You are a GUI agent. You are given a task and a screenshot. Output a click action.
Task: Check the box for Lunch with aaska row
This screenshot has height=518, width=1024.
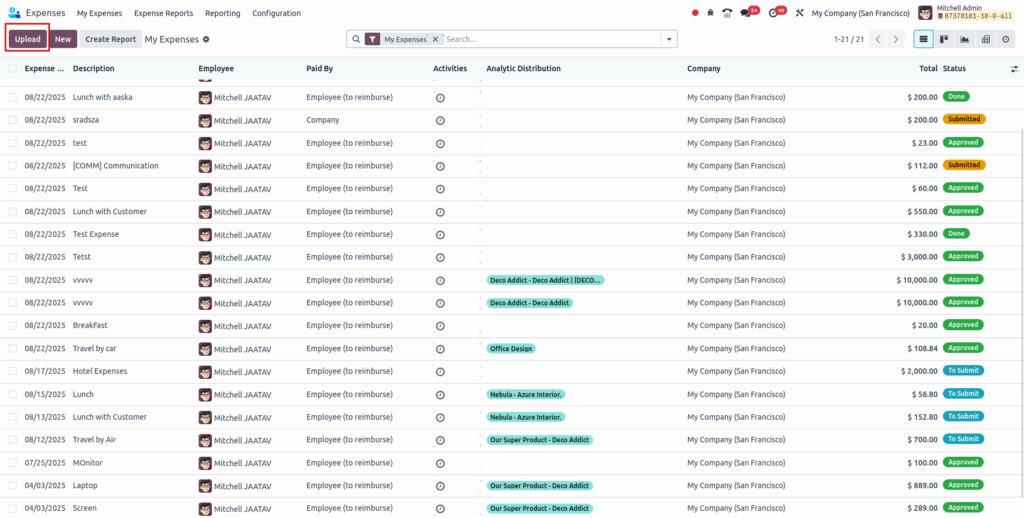click(13, 97)
